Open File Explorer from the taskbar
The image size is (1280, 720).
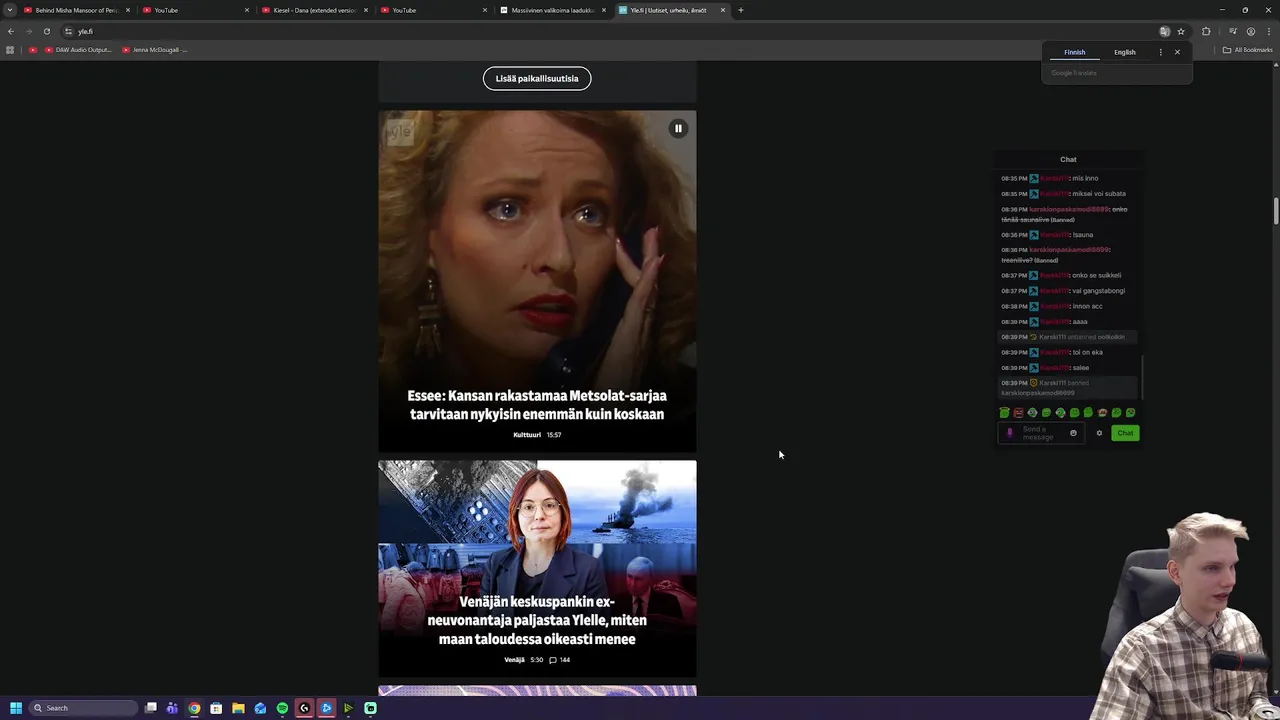point(238,708)
